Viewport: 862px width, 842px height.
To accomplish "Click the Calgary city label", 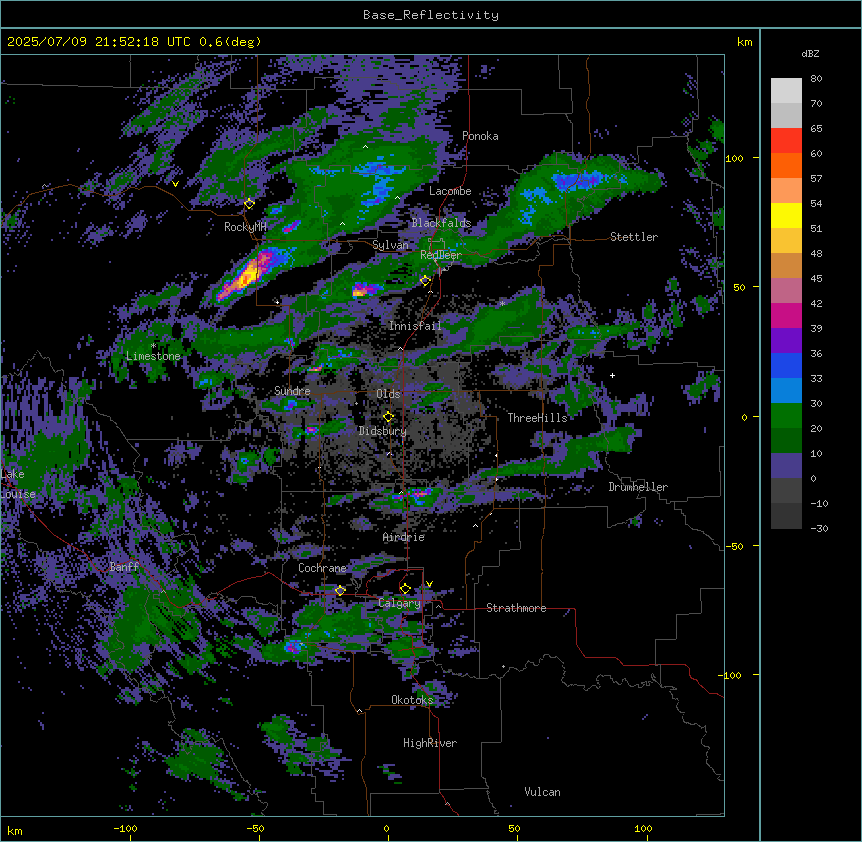I will [400, 603].
